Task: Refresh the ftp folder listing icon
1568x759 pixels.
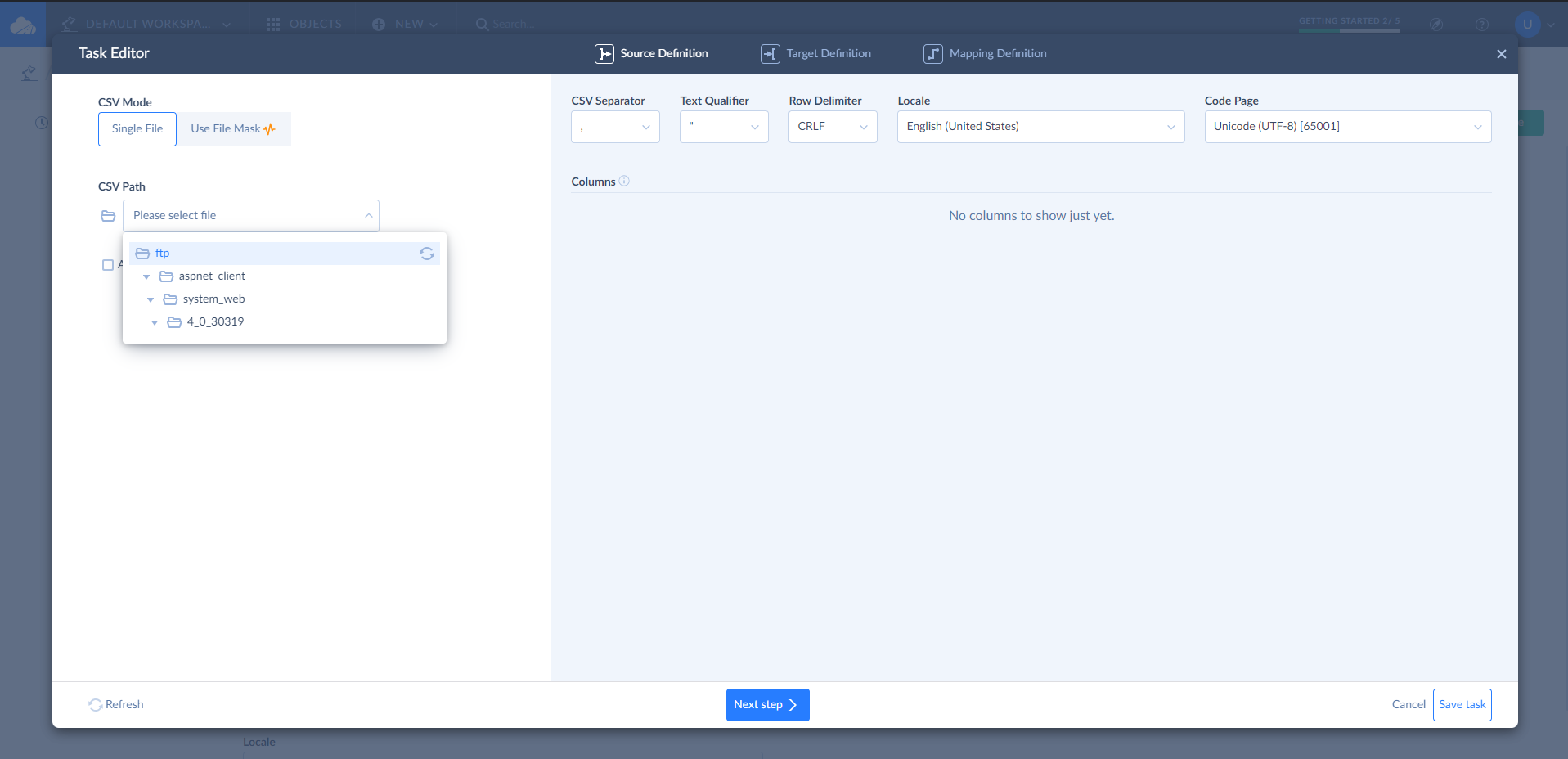Action: [x=427, y=254]
